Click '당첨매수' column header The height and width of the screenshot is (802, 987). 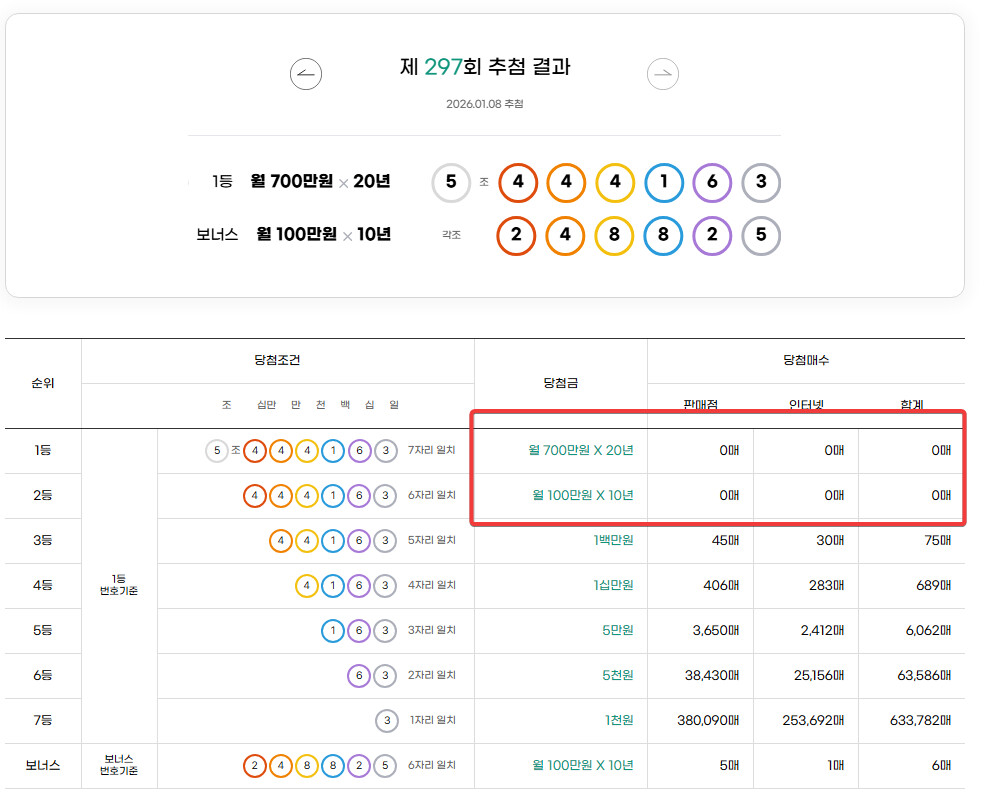coord(806,360)
